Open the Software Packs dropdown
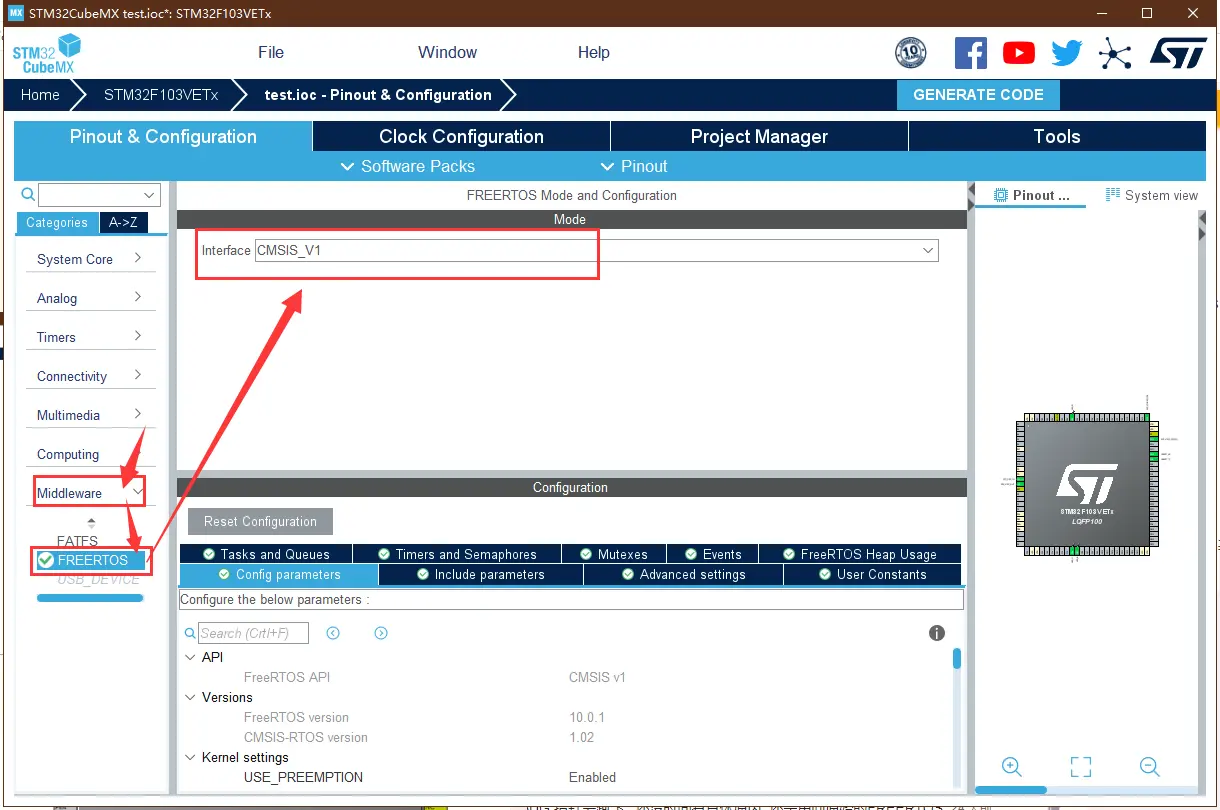 click(407, 166)
